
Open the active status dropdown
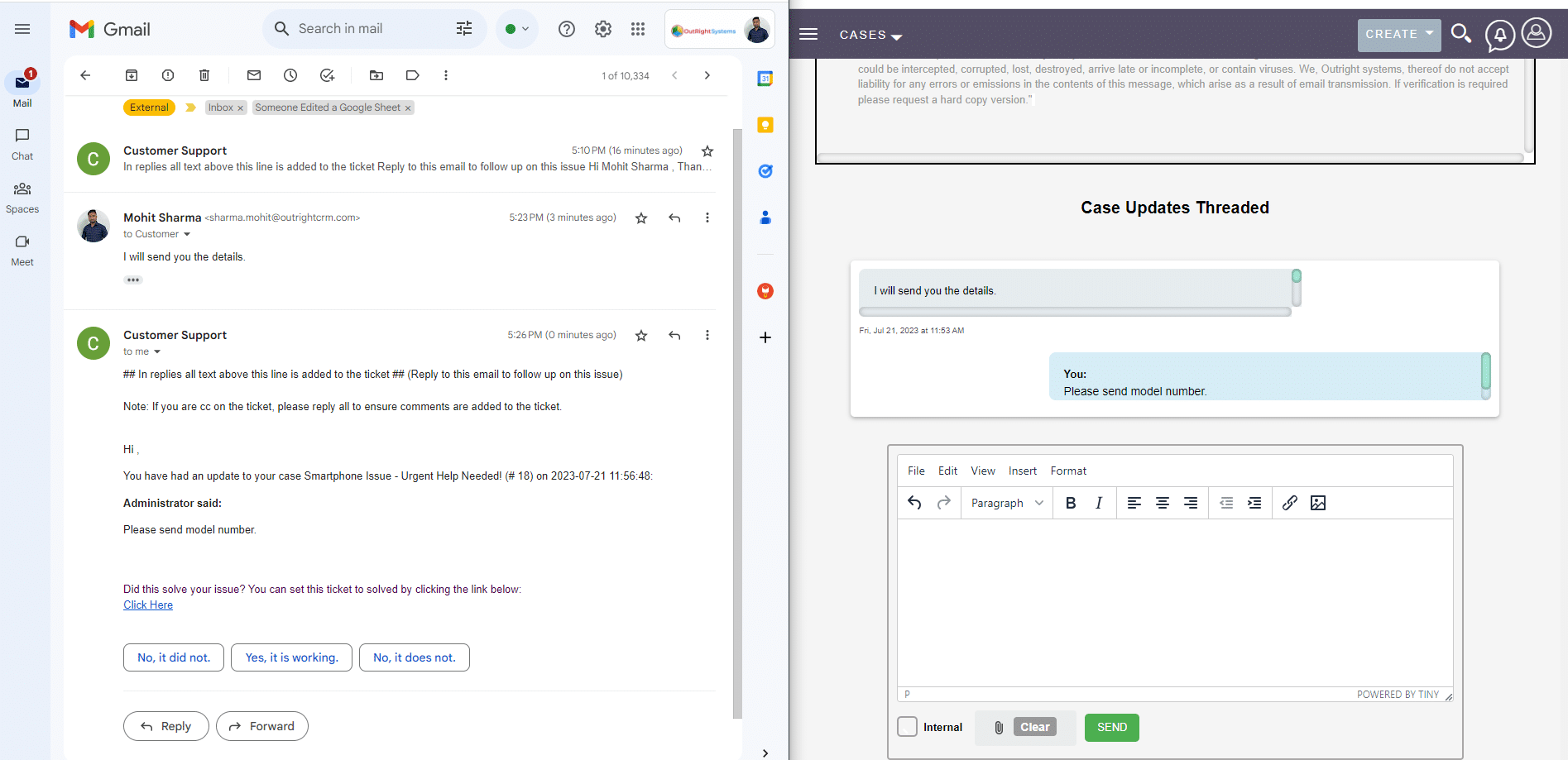[517, 29]
